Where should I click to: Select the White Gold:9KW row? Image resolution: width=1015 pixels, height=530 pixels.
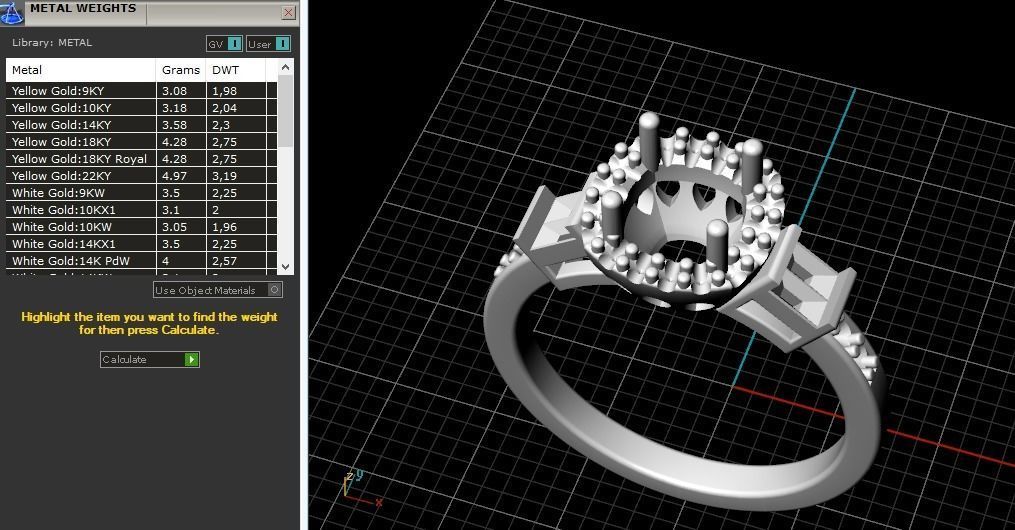(x=142, y=193)
